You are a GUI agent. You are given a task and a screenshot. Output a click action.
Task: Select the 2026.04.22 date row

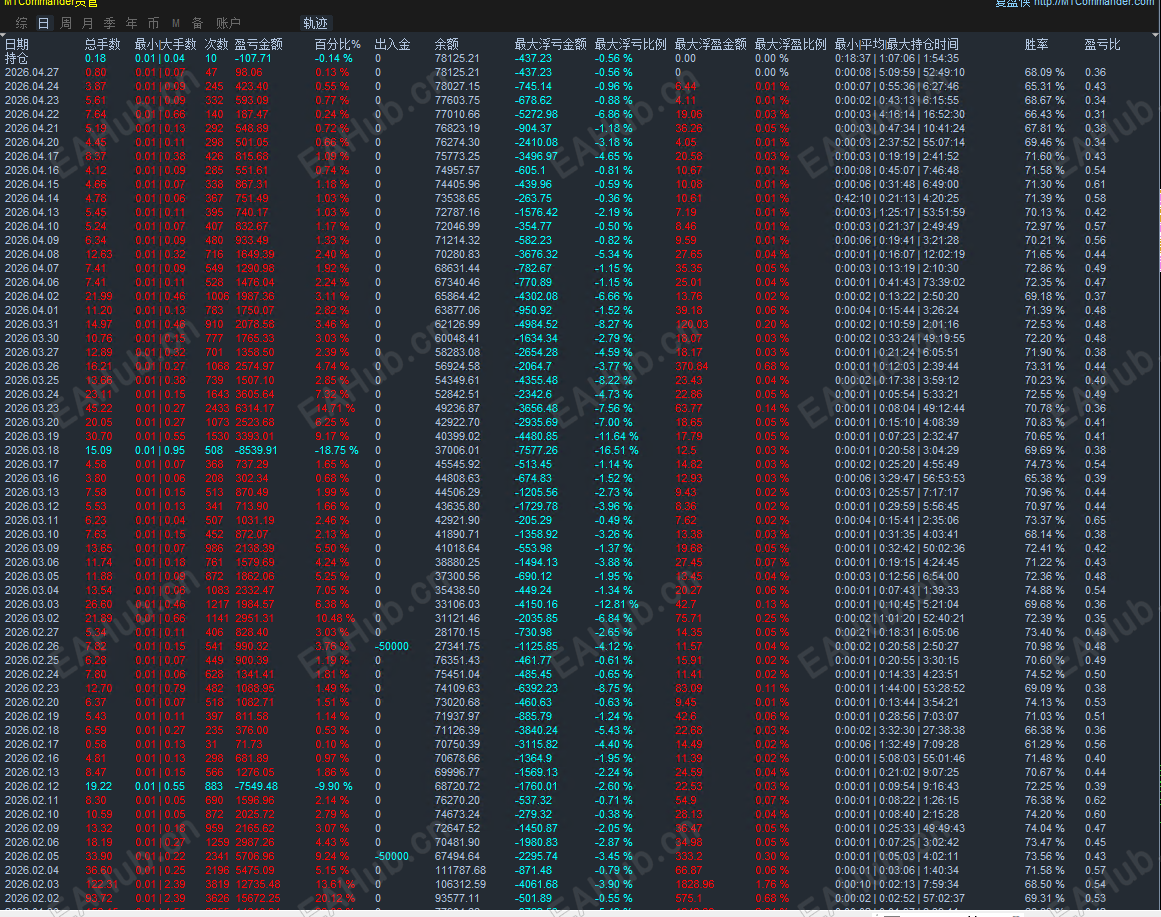32,115
